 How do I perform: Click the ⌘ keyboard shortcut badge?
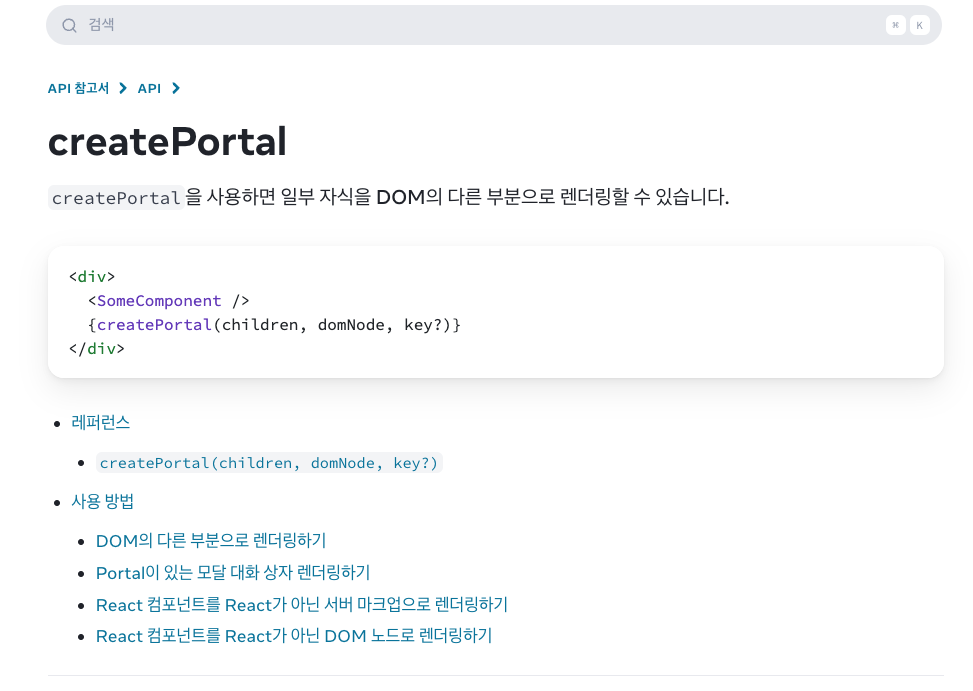click(x=895, y=25)
